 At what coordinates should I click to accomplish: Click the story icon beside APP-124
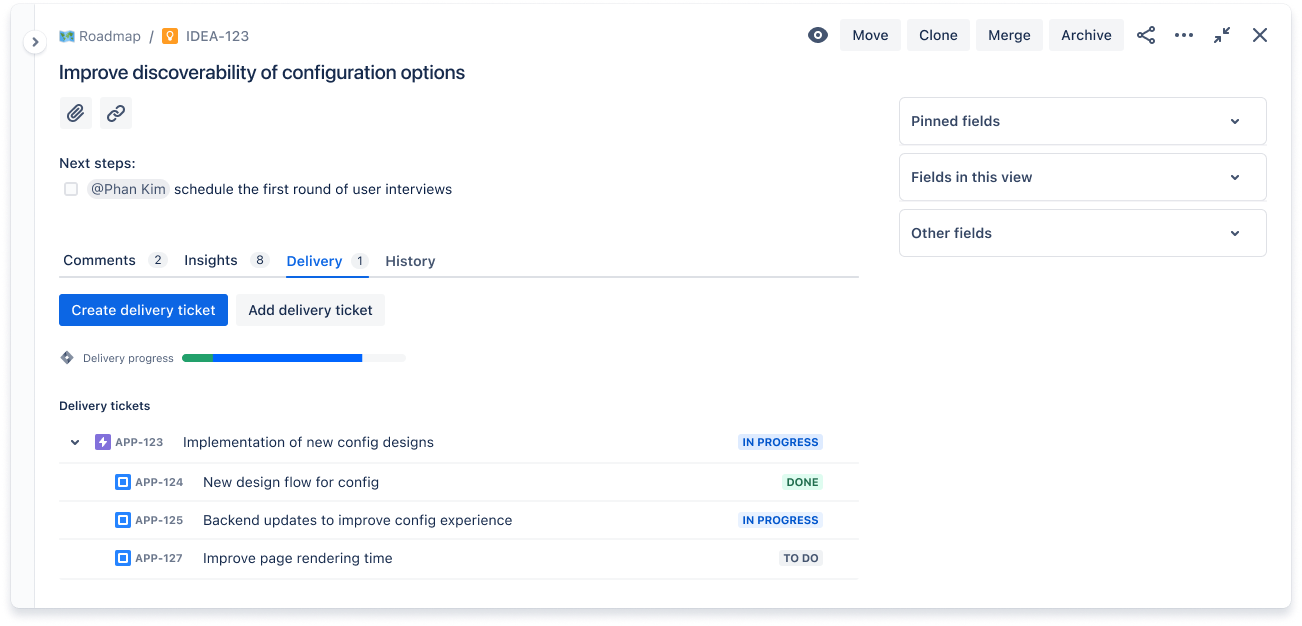pyautogui.click(x=122, y=481)
